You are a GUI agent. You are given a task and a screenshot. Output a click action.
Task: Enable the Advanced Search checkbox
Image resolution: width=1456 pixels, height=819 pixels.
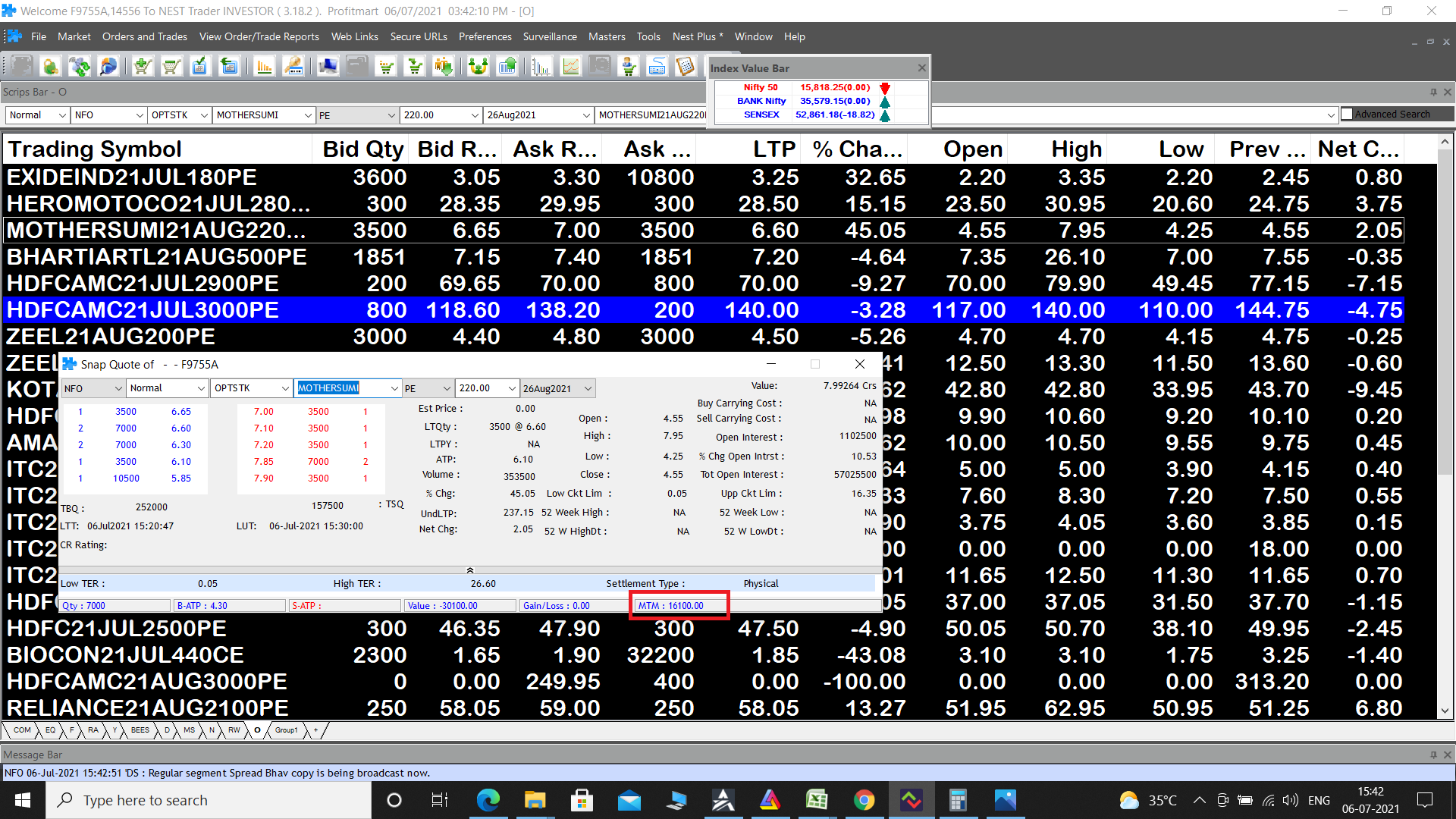tap(1347, 115)
